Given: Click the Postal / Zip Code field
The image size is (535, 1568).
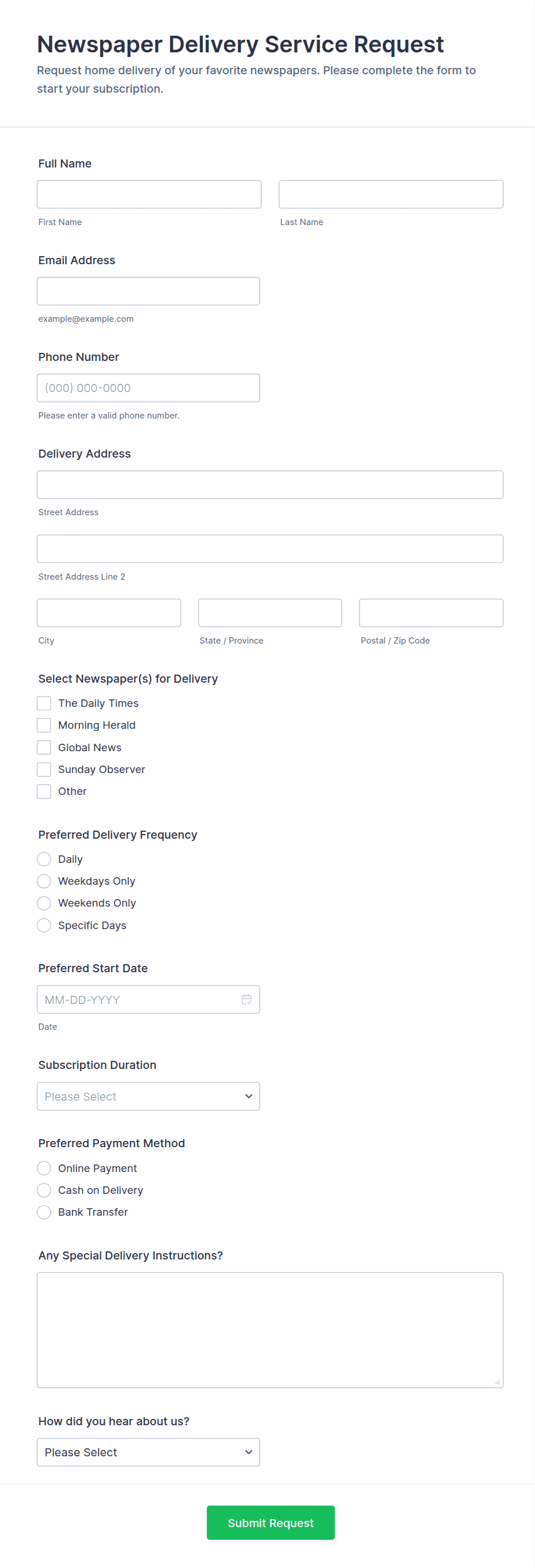Looking at the screenshot, I should (x=430, y=613).
